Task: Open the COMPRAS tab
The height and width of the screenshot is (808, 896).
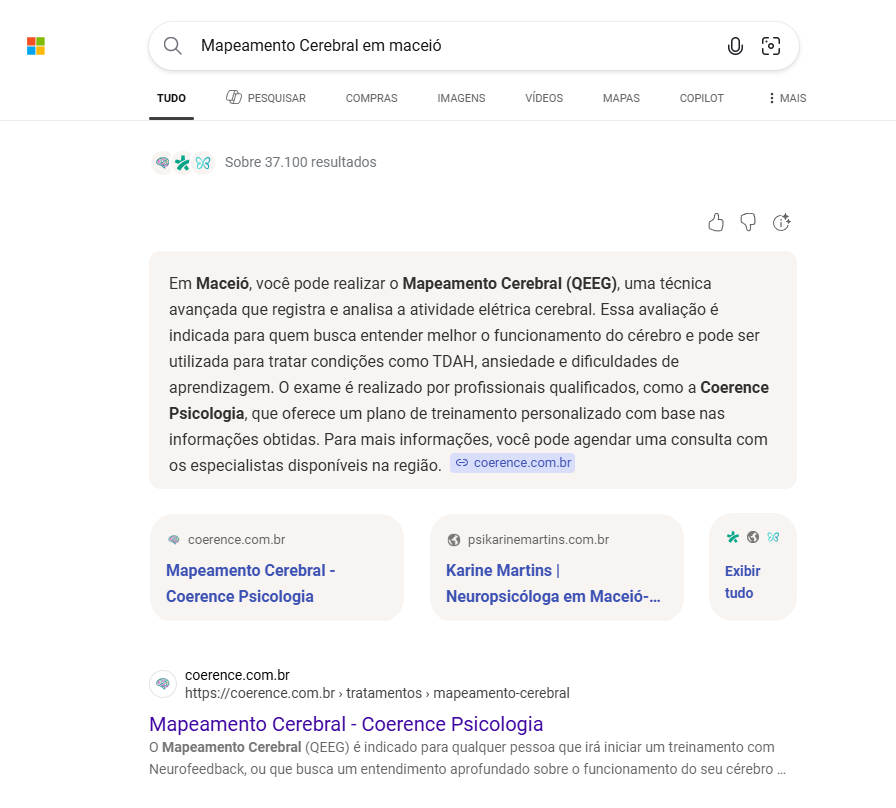Action: (x=371, y=98)
